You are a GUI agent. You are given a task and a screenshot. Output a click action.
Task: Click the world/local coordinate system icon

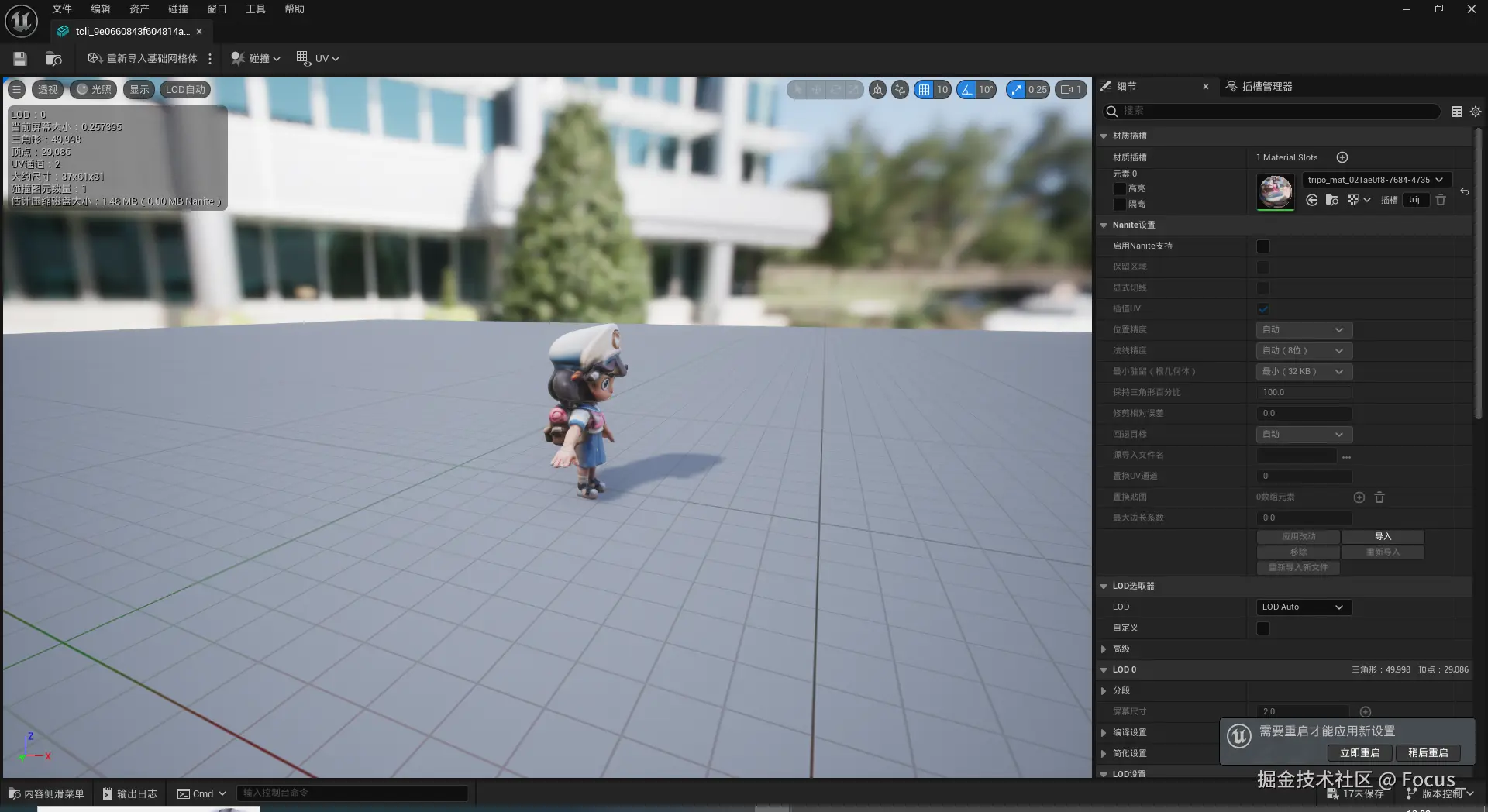[x=877, y=90]
